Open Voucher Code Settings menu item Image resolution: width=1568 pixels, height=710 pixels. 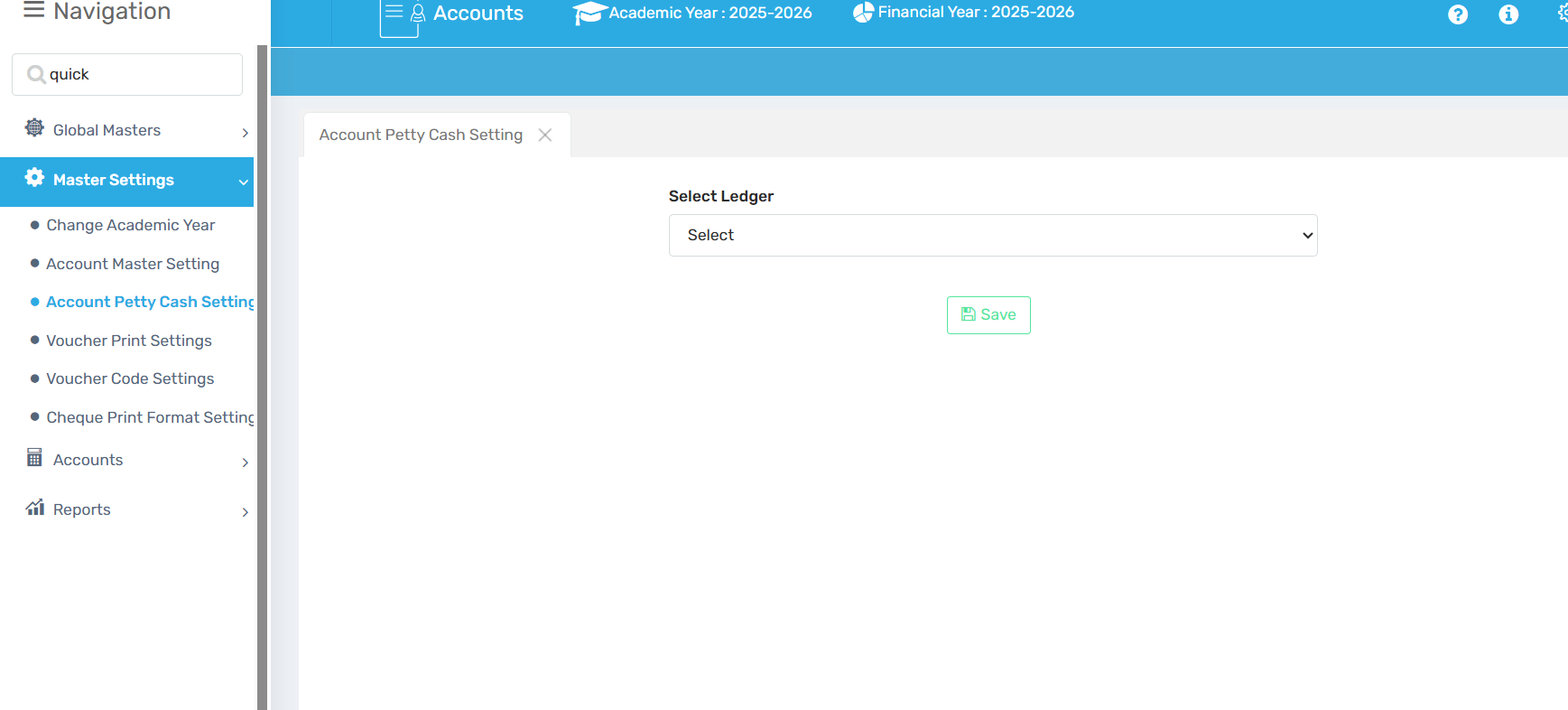click(130, 378)
